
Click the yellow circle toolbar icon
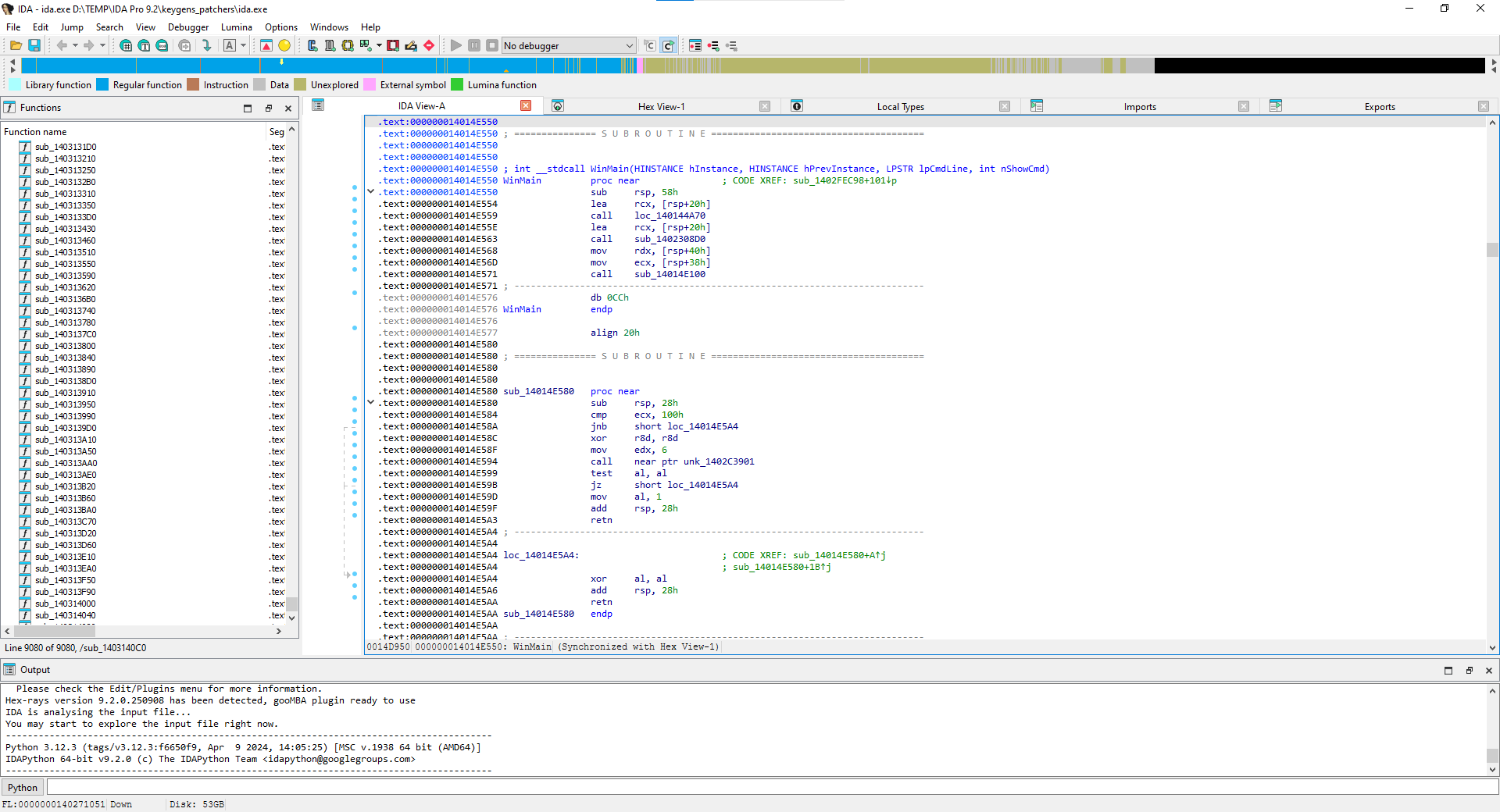[x=284, y=46]
